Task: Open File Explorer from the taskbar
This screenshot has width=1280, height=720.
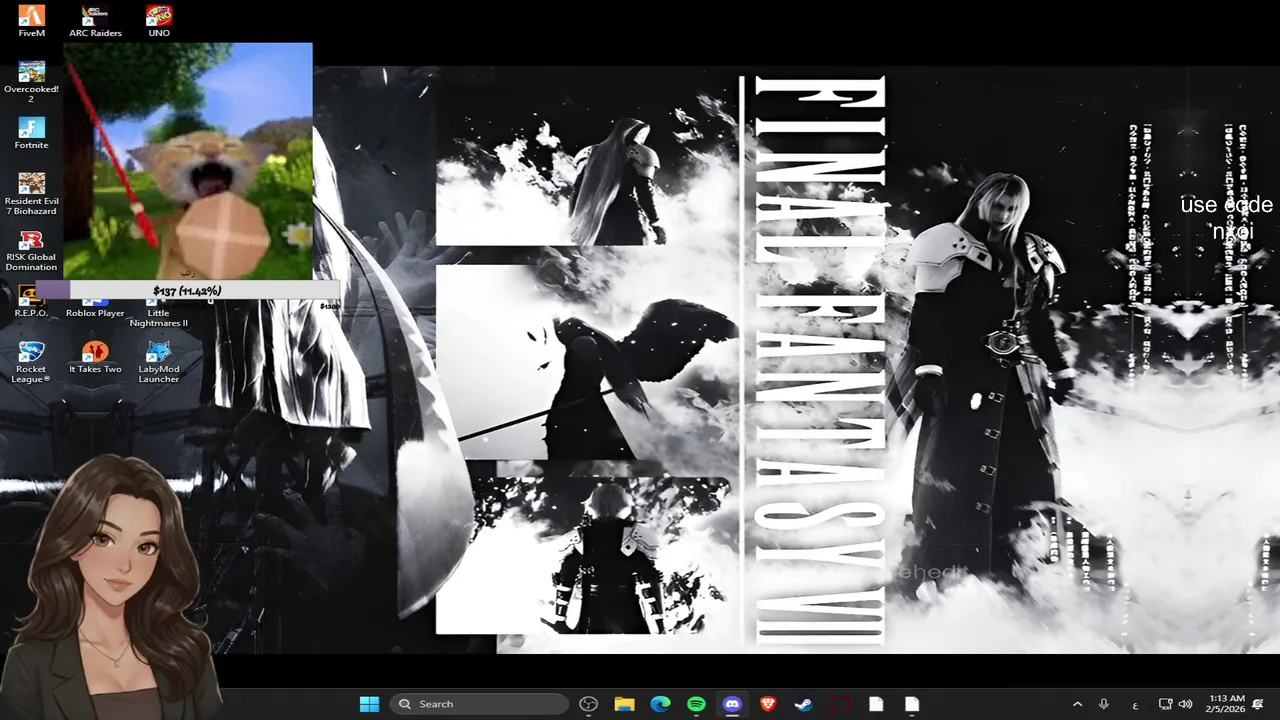Action: pos(624,704)
